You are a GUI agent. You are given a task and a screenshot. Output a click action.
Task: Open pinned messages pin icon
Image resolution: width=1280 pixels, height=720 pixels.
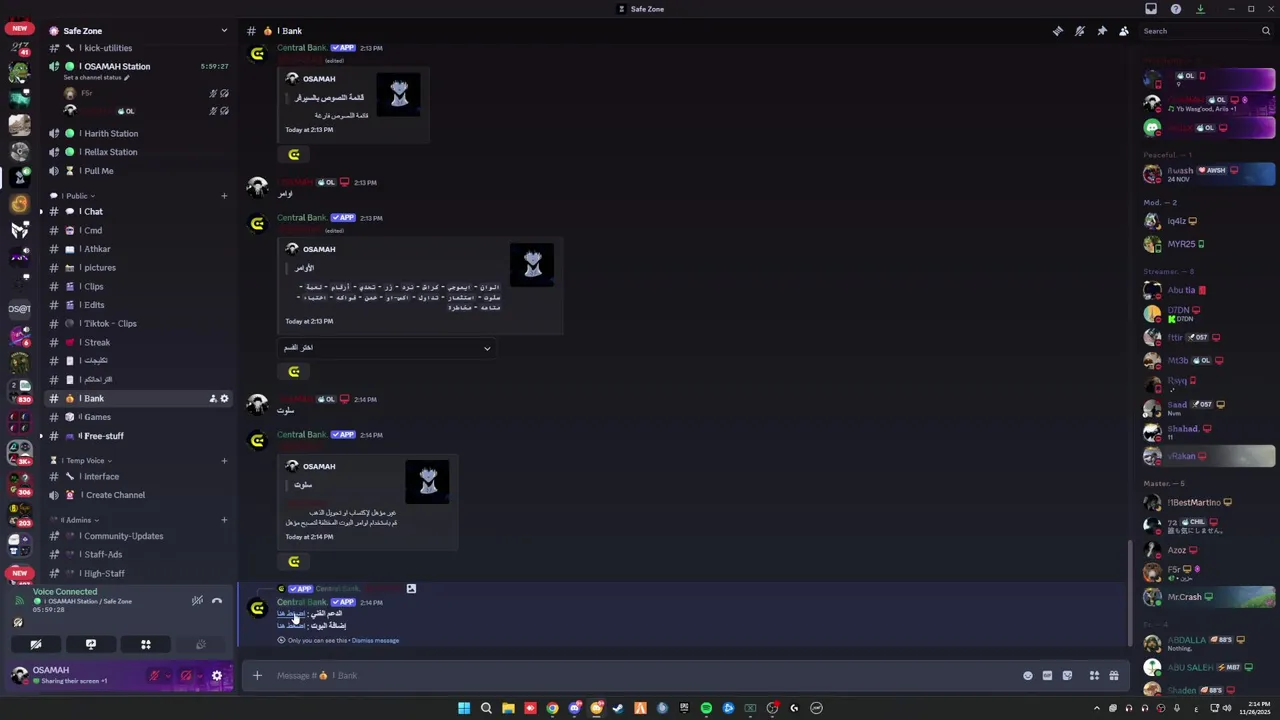coord(1102,31)
